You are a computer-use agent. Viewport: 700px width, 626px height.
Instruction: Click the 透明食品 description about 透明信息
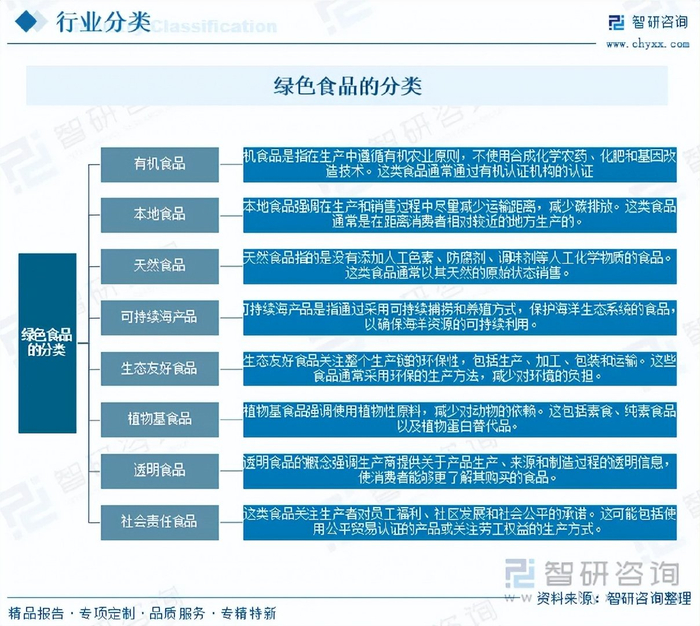tap(460, 471)
